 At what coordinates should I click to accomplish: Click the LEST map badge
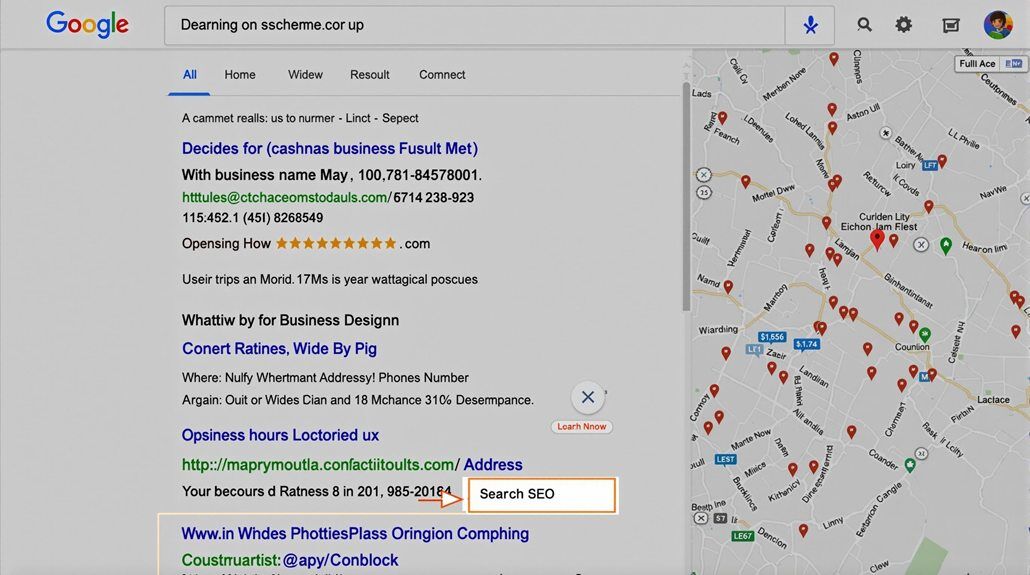[725, 459]
